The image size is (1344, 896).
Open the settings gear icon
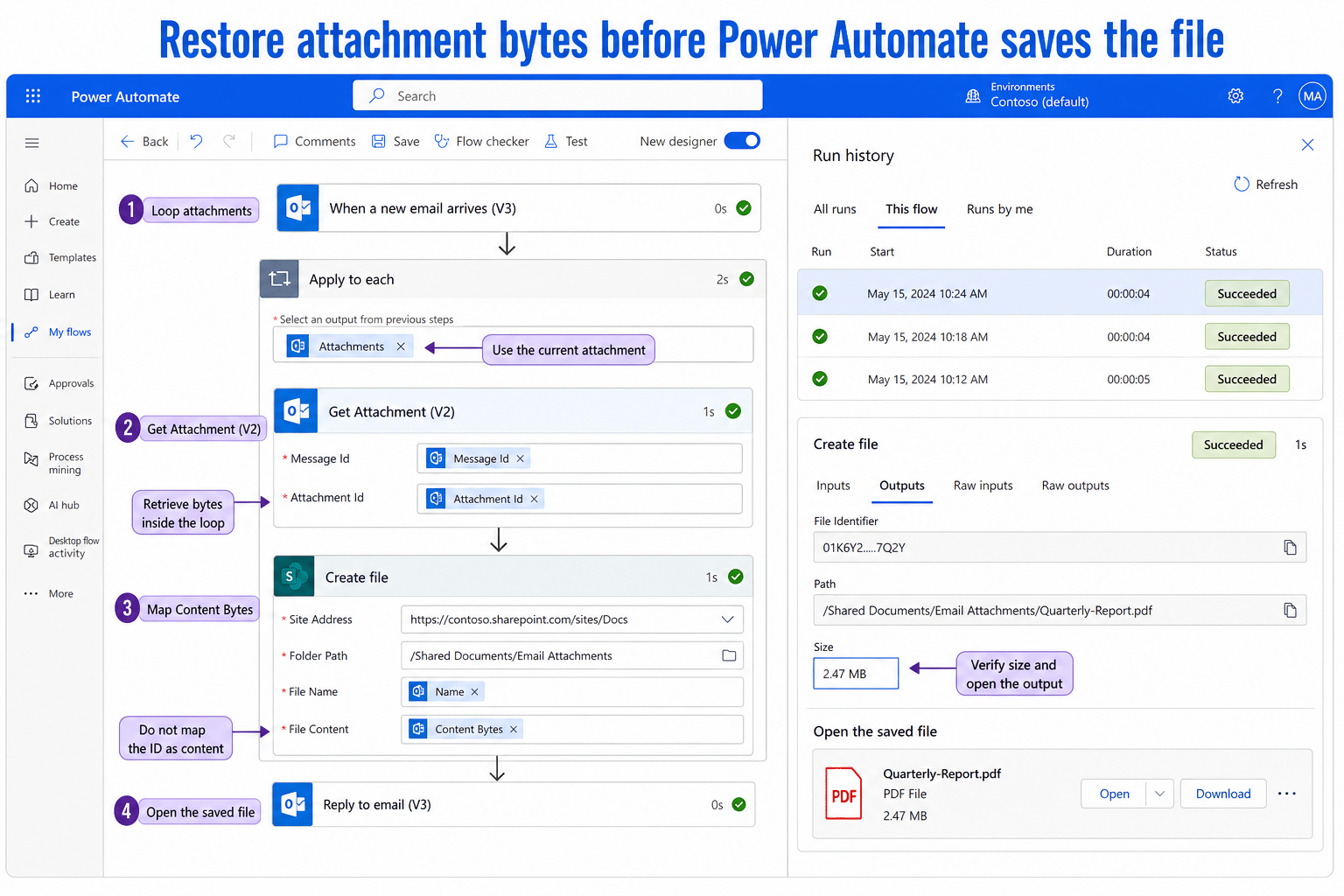coord(1235,96)
